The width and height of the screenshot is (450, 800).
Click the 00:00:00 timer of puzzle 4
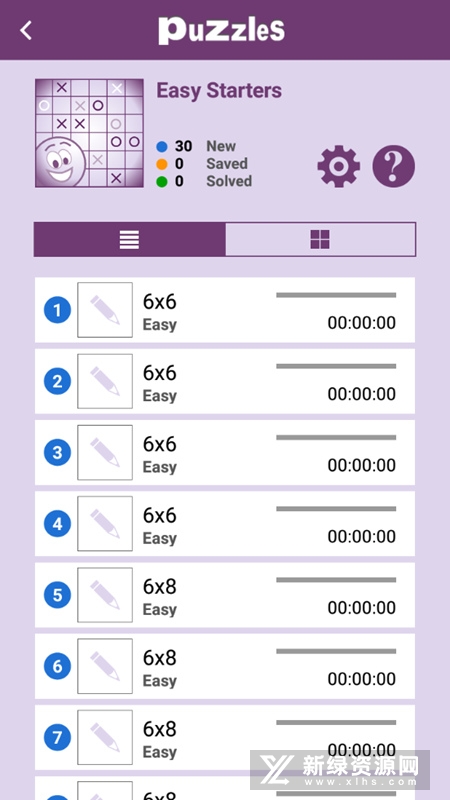click(362, 536)
